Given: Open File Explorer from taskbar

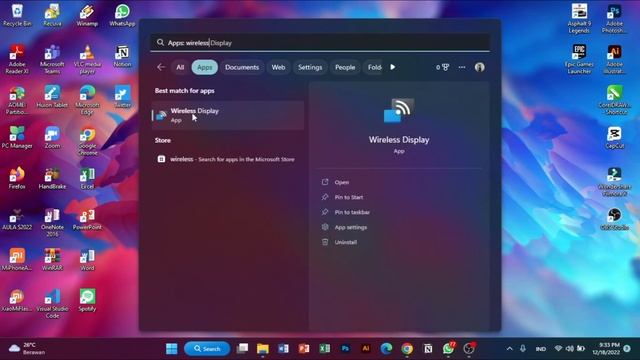Looking at the screenshot, I should [263, 349].
